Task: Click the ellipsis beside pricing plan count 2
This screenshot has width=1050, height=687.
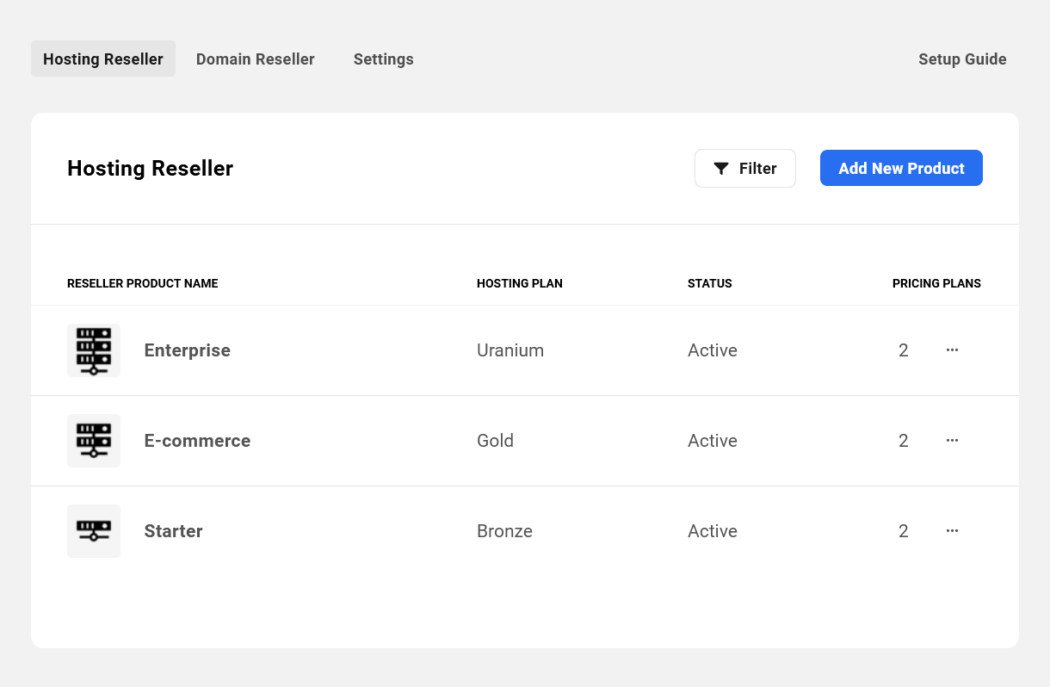Action: (x=951, y=350)
